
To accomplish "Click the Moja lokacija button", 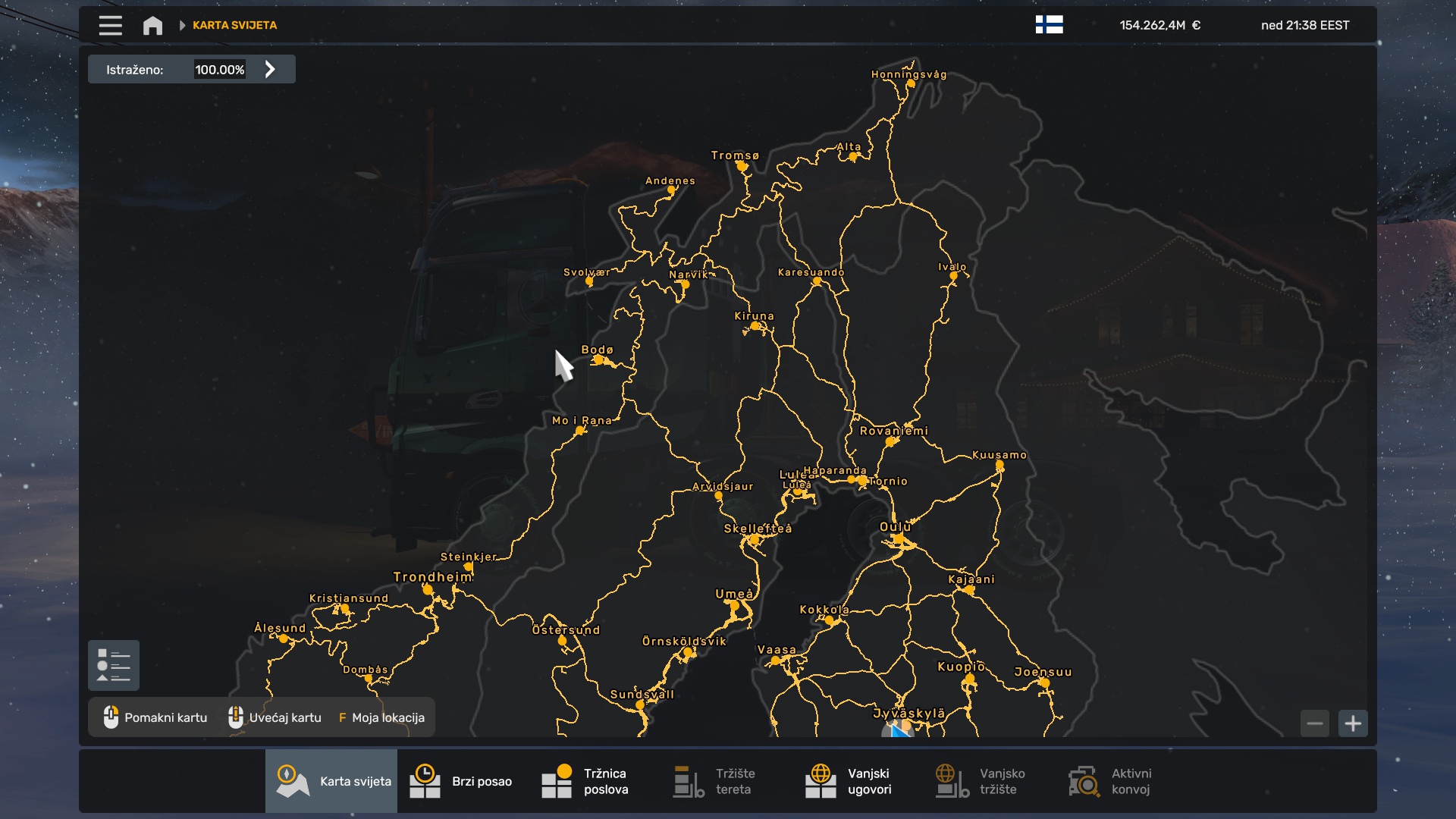I will coord(381,717).
